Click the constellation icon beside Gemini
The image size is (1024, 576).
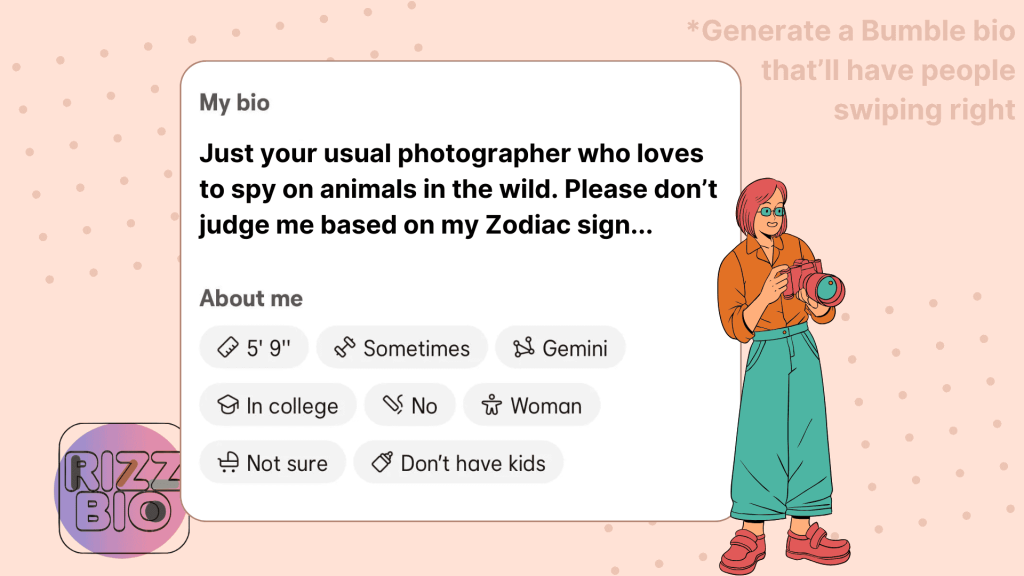tap(524, 347)
